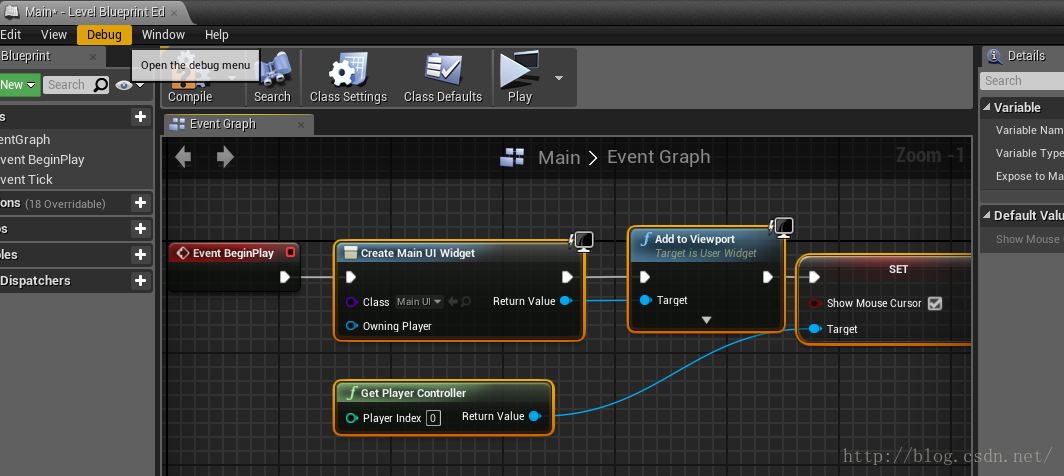Click the Event BeginPlay red delegate pin

point(290,253)
